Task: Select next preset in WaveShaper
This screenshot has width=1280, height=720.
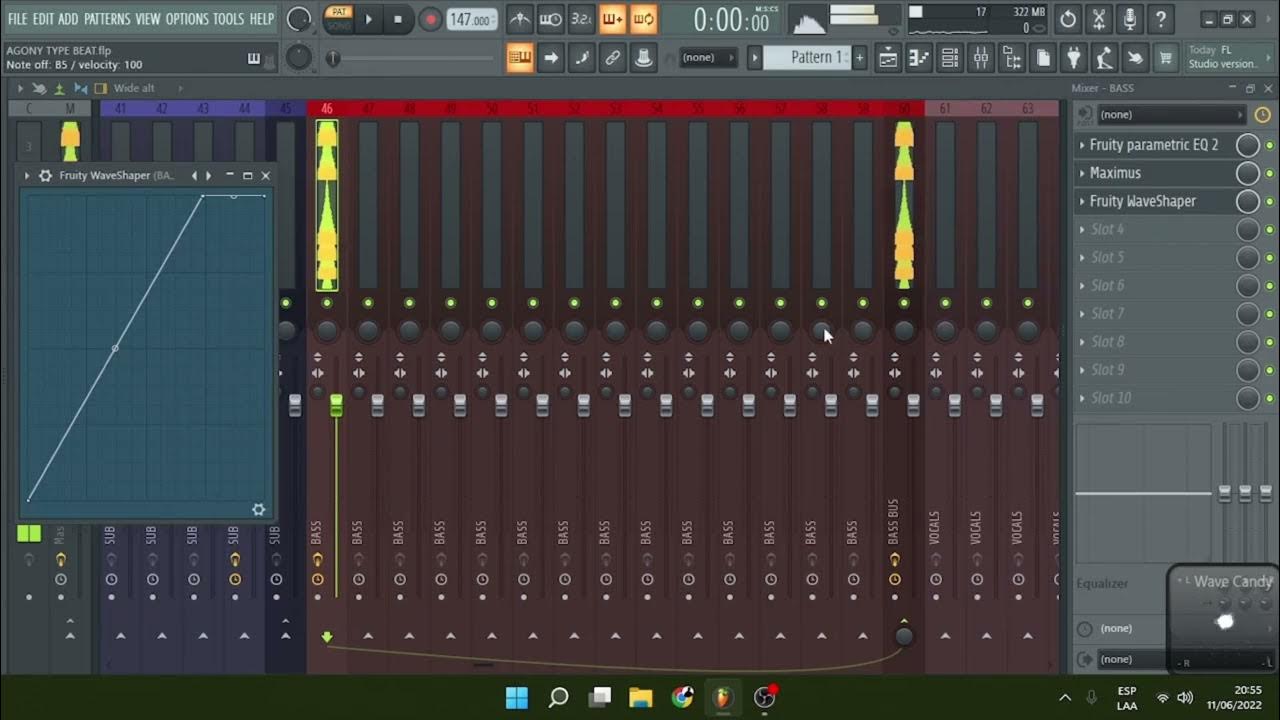Action: [x=208, y=175]
